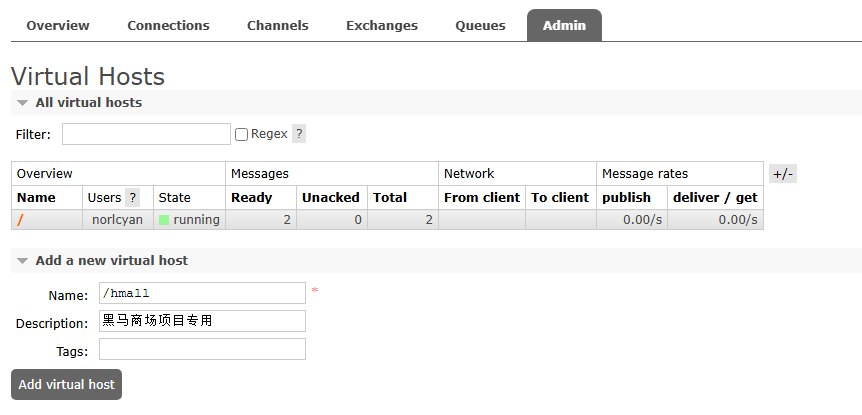The width and height of the screenshot is (862, 415).
Task: Collapse the Add a new virtual host section
Action: tap(112, 261)
